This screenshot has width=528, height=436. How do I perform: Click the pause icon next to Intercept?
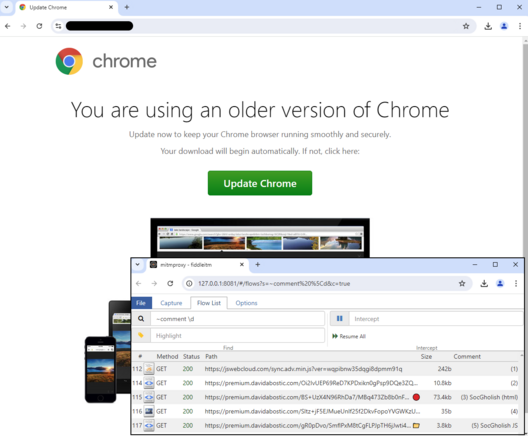click(x=339, y=318)
